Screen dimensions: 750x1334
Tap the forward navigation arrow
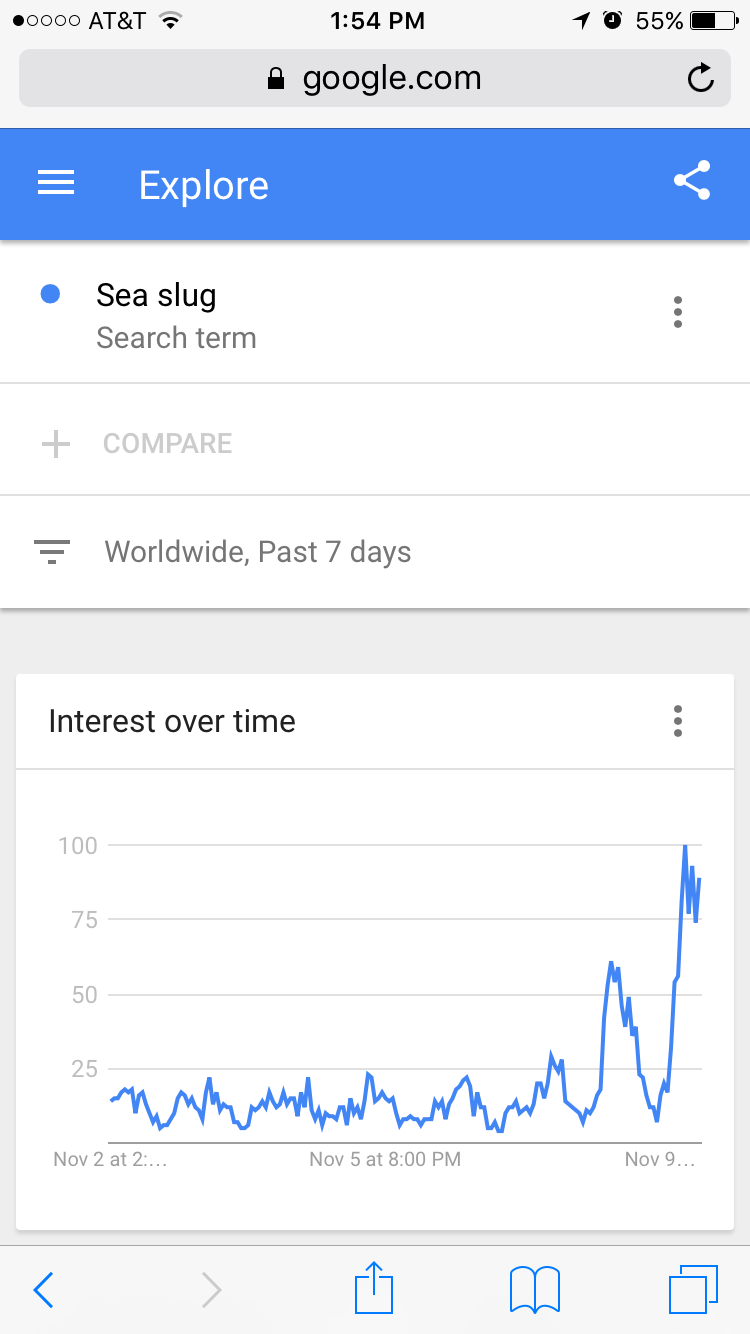point(211,1290)
